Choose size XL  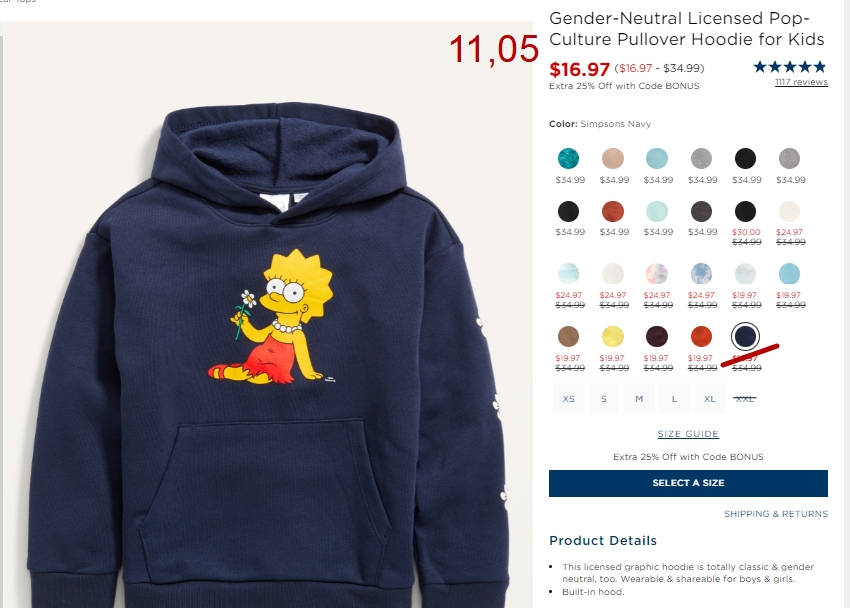tap(710, 399)
